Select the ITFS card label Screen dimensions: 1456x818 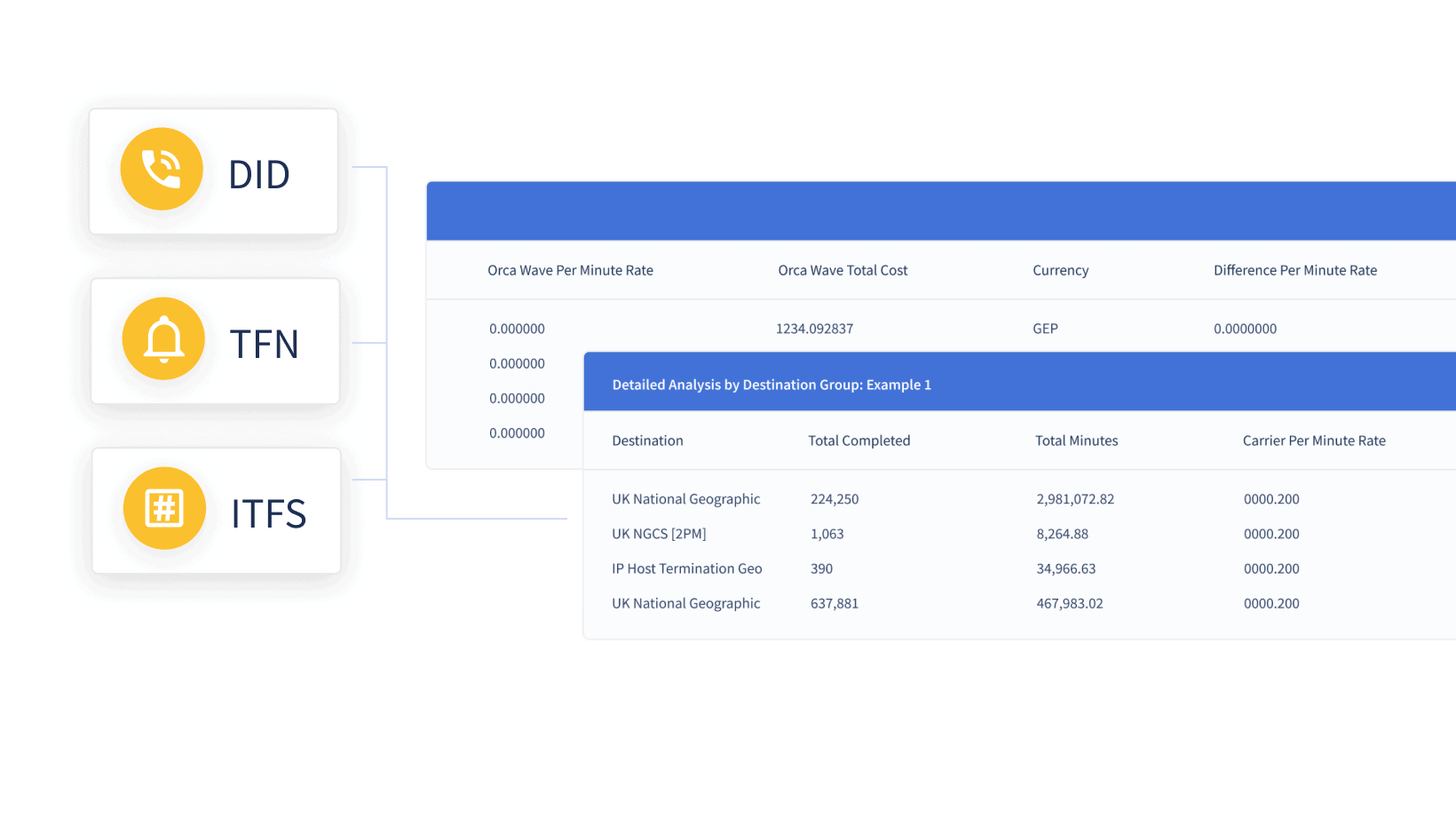point(269,513)
